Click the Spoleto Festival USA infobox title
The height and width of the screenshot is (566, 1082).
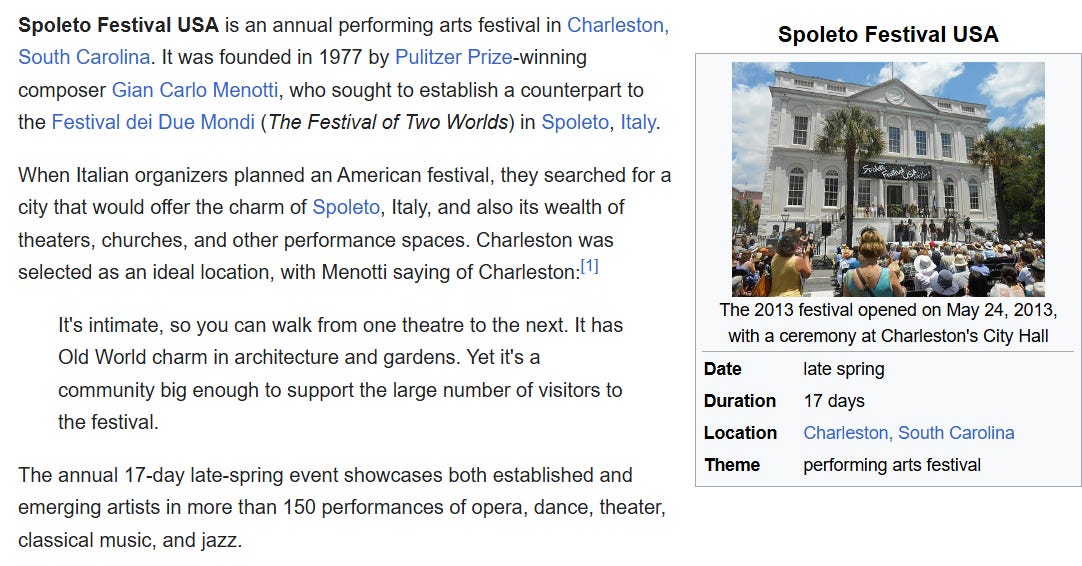tap(888, 35)
